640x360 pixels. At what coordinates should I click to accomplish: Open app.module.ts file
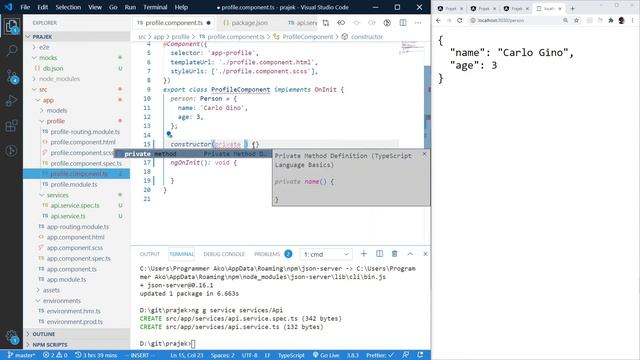click(66, 280)
